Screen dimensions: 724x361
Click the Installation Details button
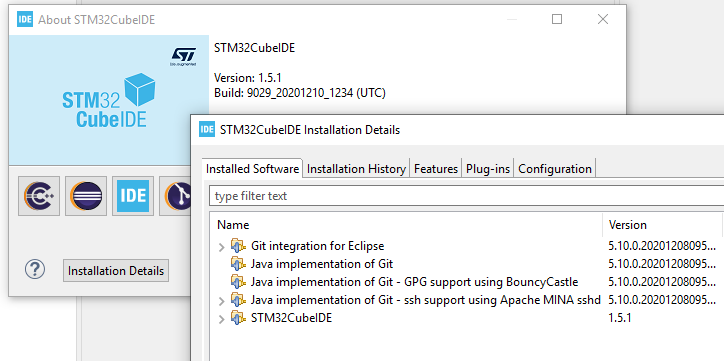coord(116,271)
